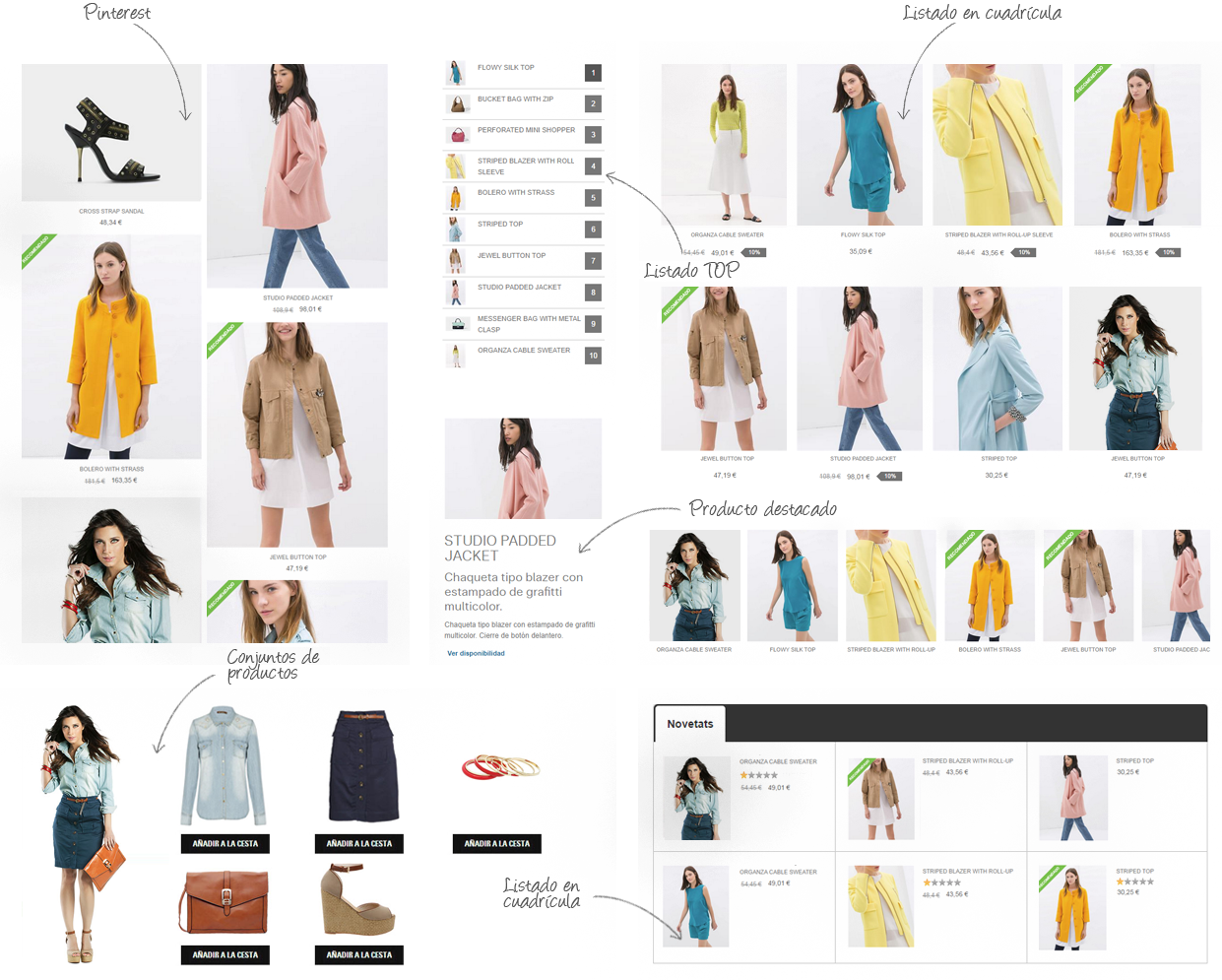Click the Ver disponibilidad link
The width and height of the screenshot is (1222, 980).
476,653
